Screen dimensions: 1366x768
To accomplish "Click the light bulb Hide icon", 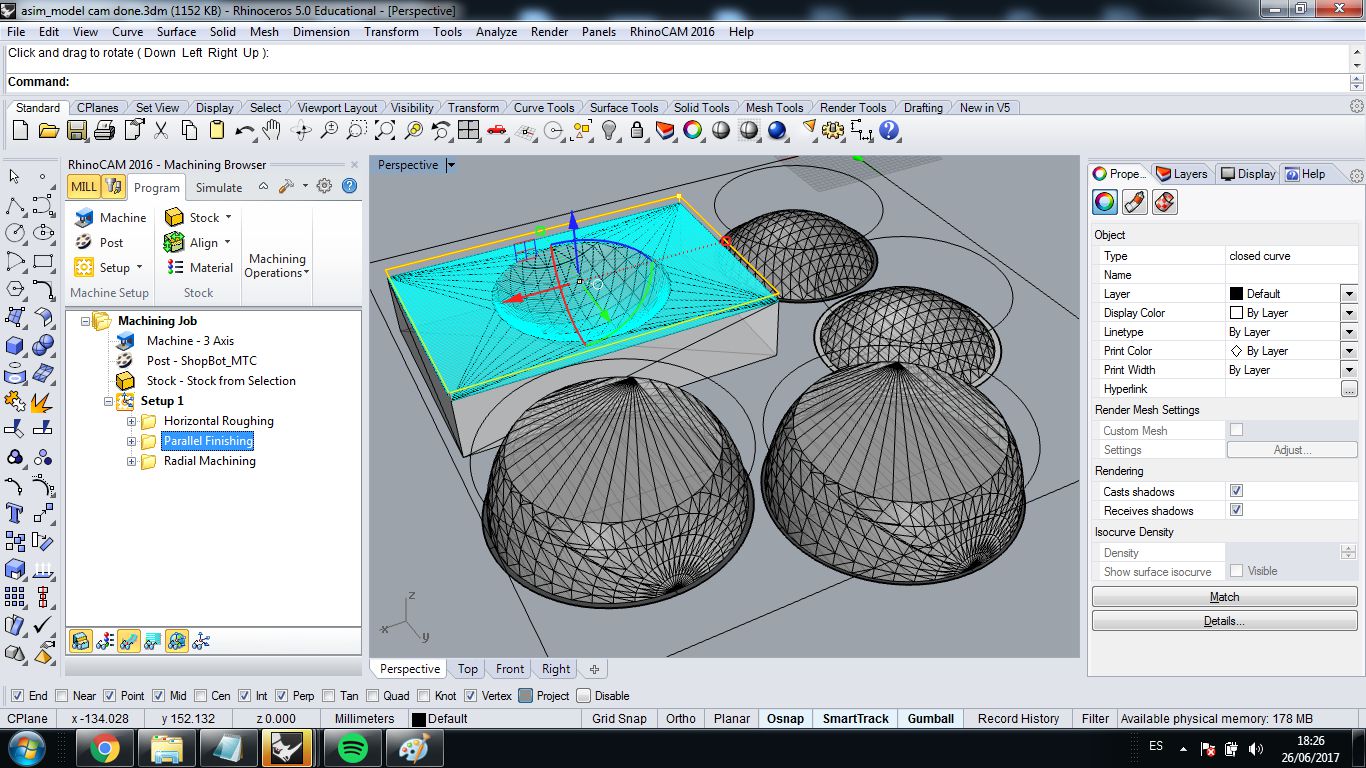I will click(x=609, y=130).
